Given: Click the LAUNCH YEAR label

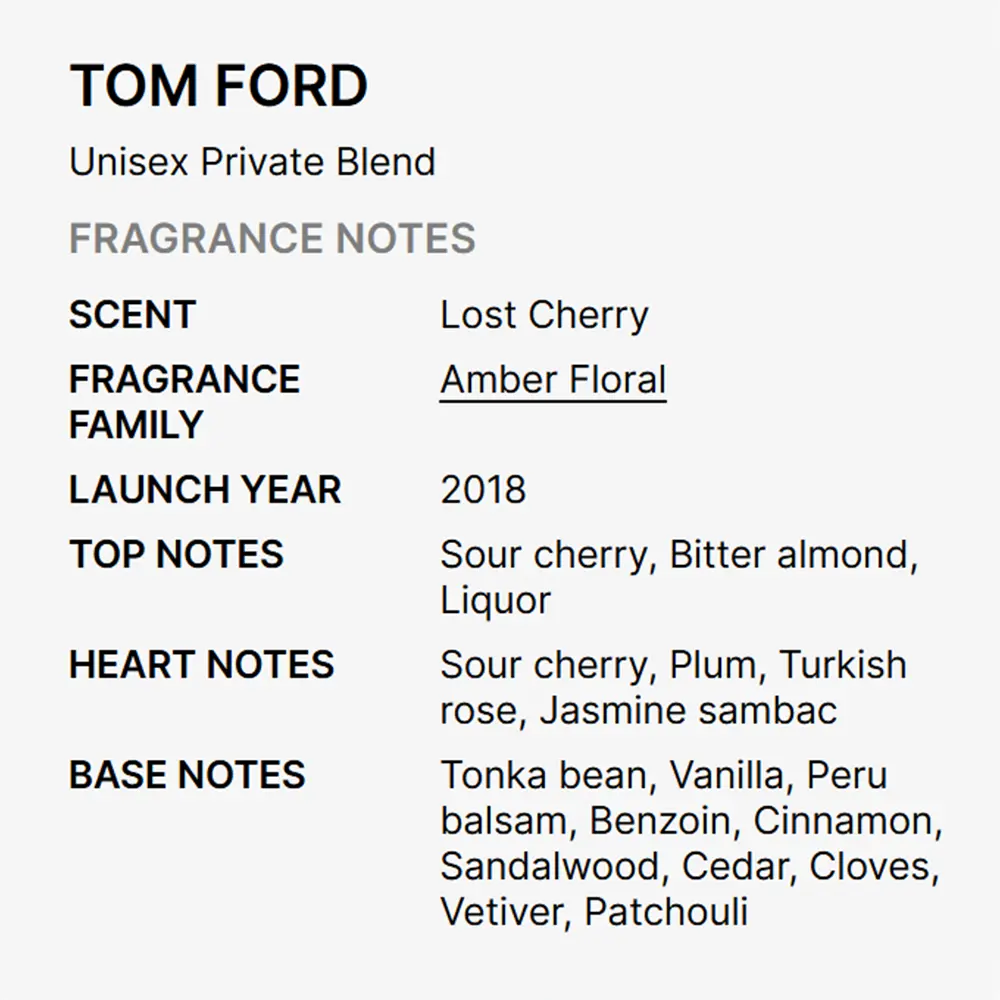Looking at the screenshot, I should coord(205,489).
